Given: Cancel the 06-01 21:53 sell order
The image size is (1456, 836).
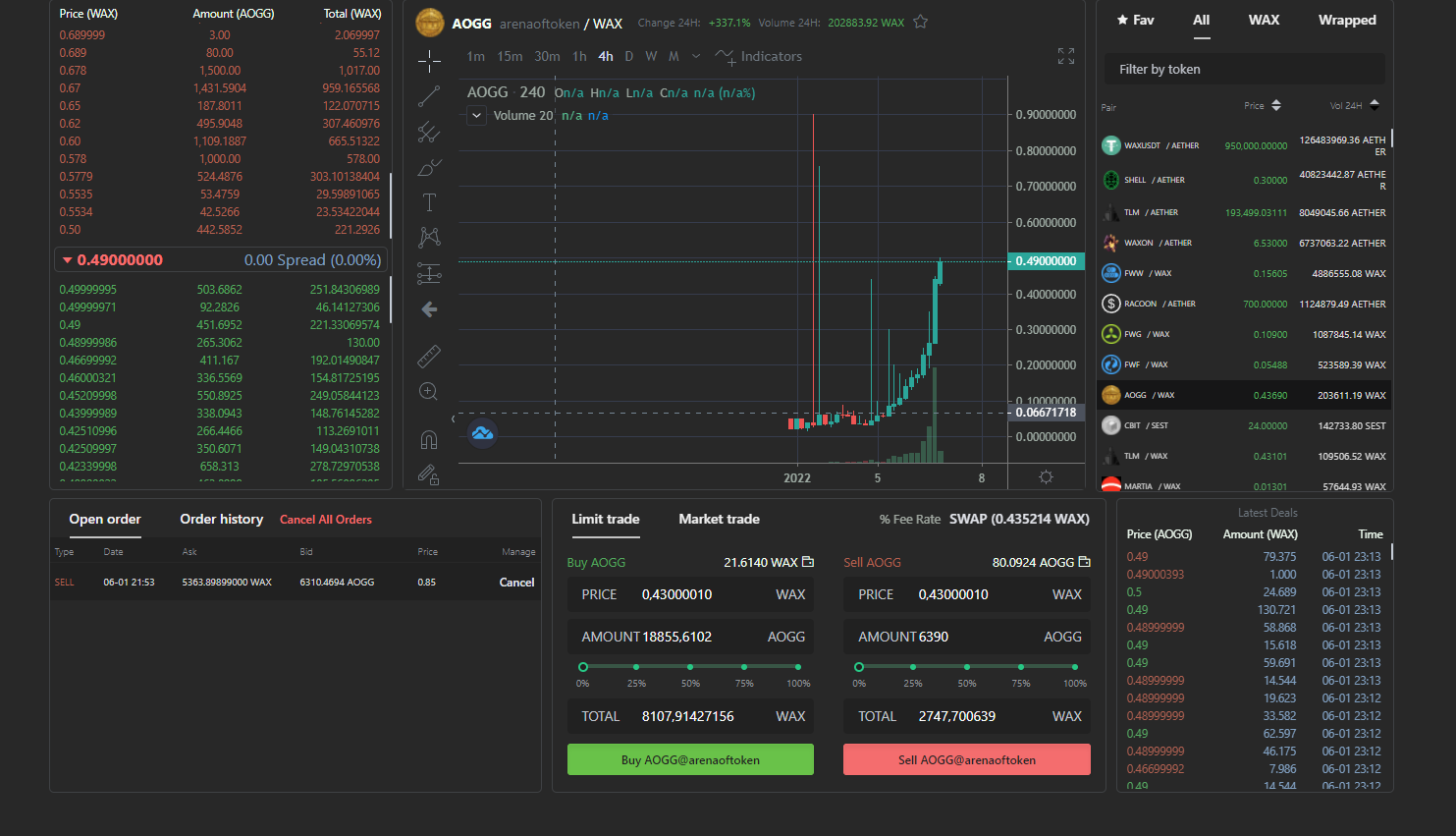Looking at the screenshot, I should tap(516, 583).
